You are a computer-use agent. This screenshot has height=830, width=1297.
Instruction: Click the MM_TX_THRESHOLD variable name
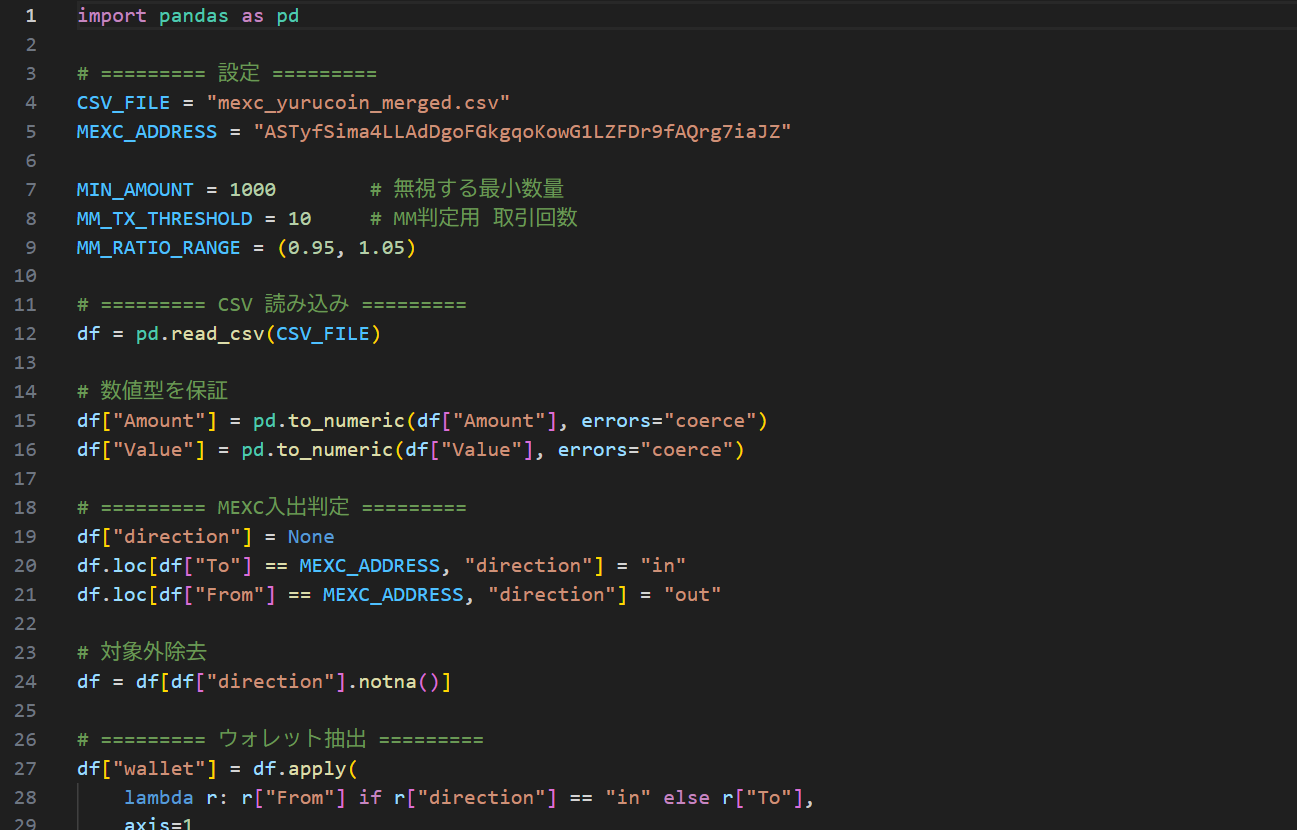click(164, 218)
